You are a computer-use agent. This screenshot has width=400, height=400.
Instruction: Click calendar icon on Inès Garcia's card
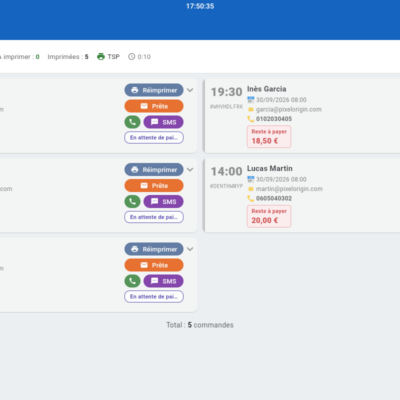point(251,100)
